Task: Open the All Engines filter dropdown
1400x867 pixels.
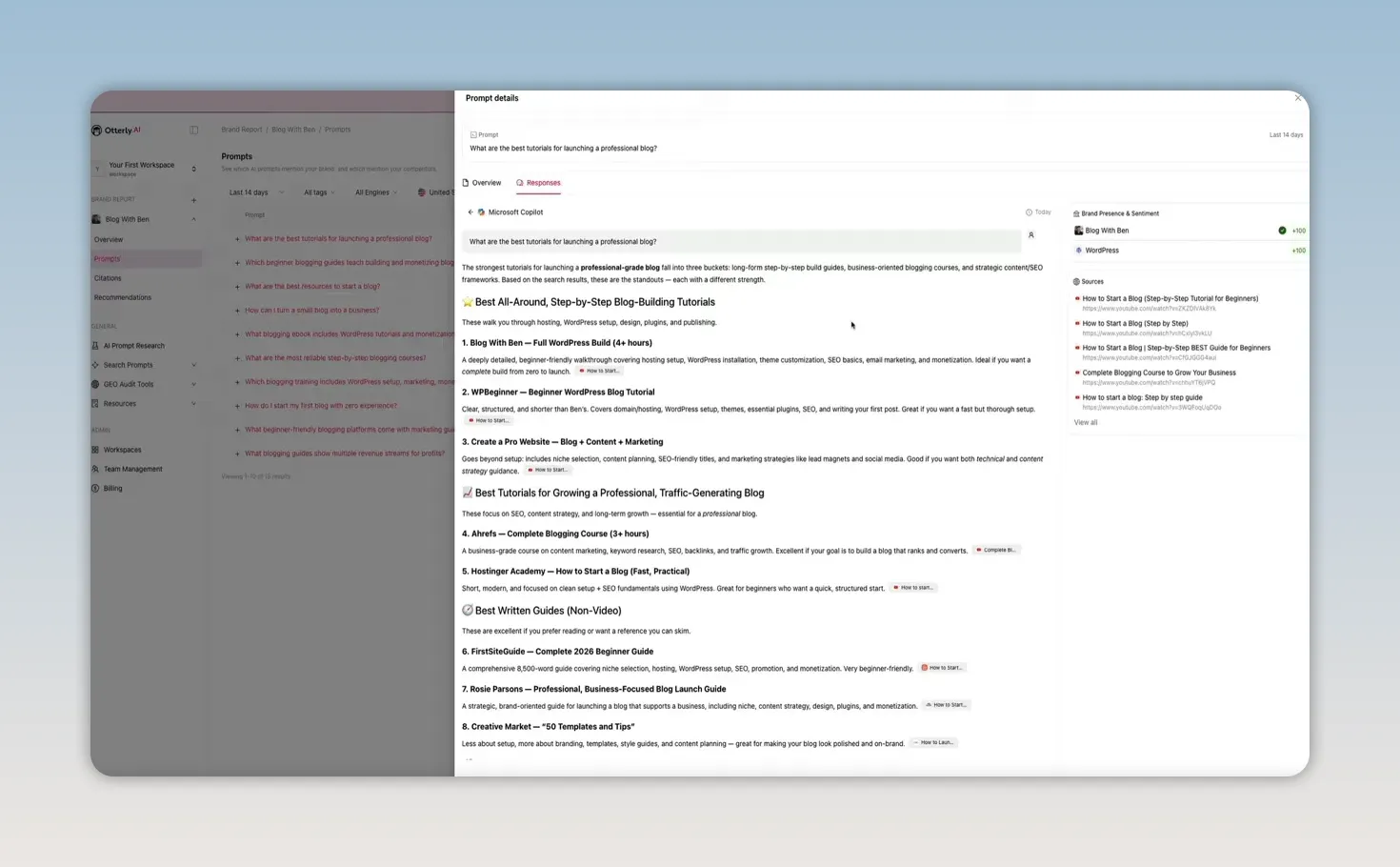Action: tap(376, 192)
